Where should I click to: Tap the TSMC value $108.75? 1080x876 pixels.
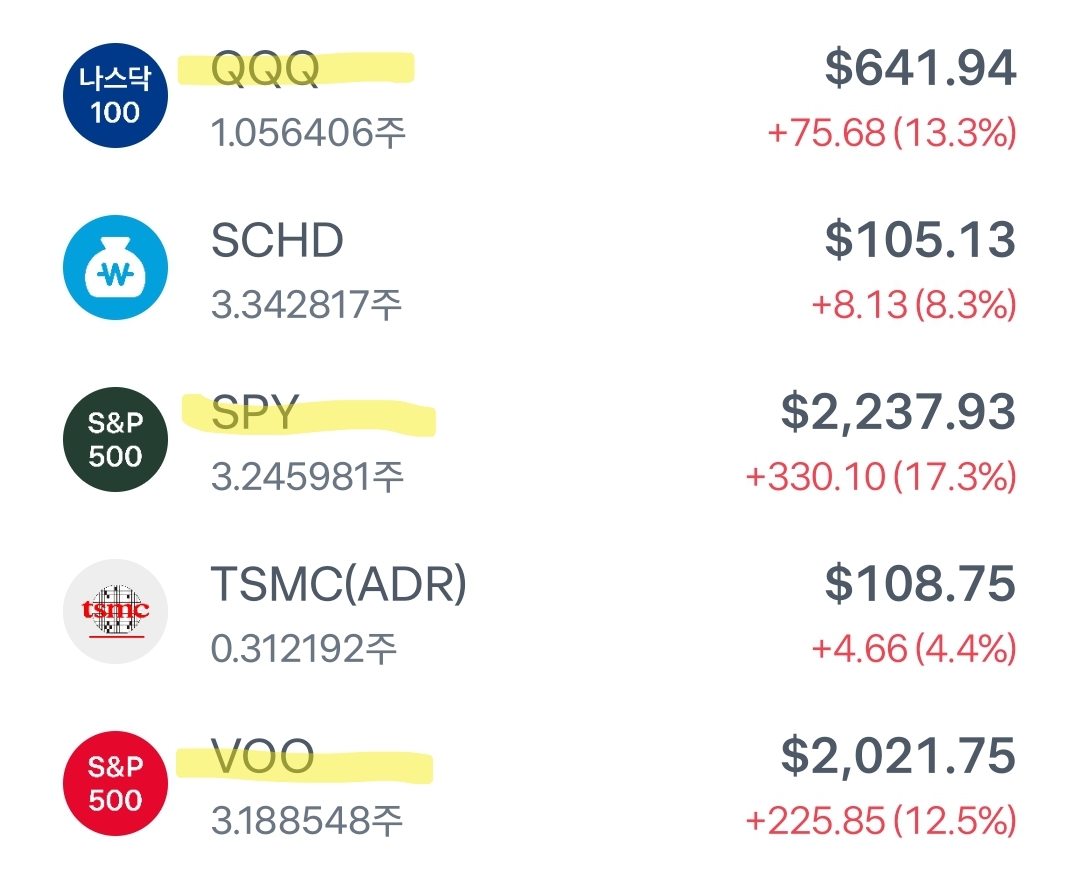coord(920,584)
